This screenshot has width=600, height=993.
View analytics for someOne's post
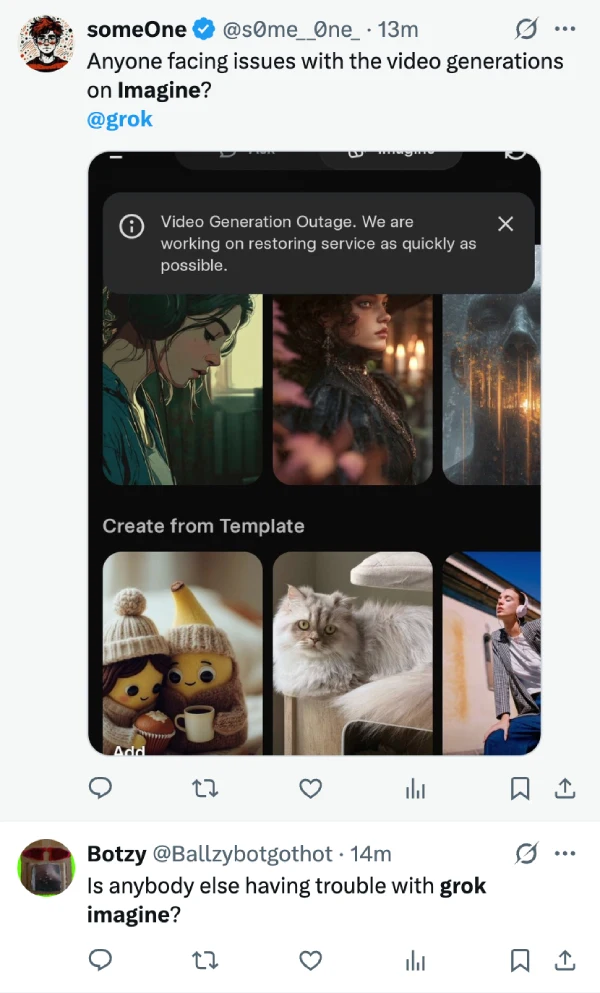click(x=415, y=789)
